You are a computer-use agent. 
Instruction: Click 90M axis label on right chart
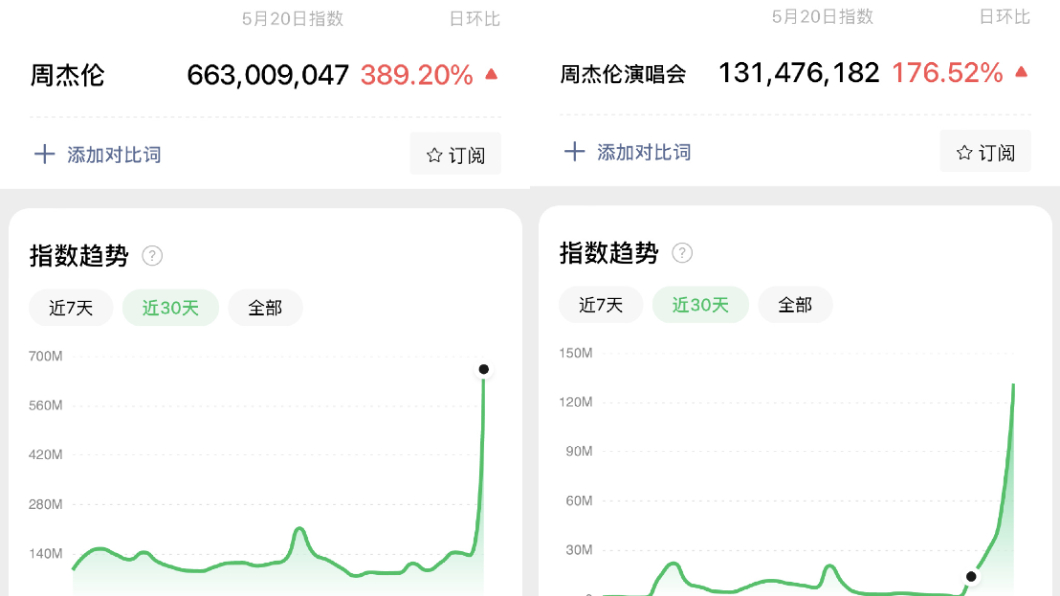point(579,451)
